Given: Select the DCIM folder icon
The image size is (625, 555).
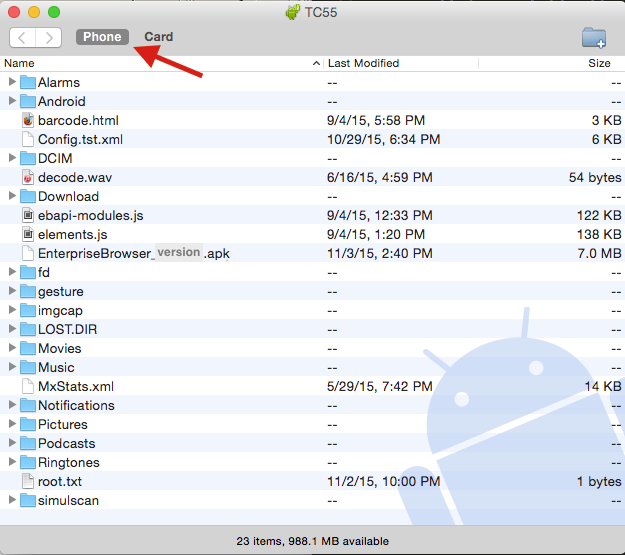Looking at the screenshot, I should pyautogui.click(x=28, y=158).
